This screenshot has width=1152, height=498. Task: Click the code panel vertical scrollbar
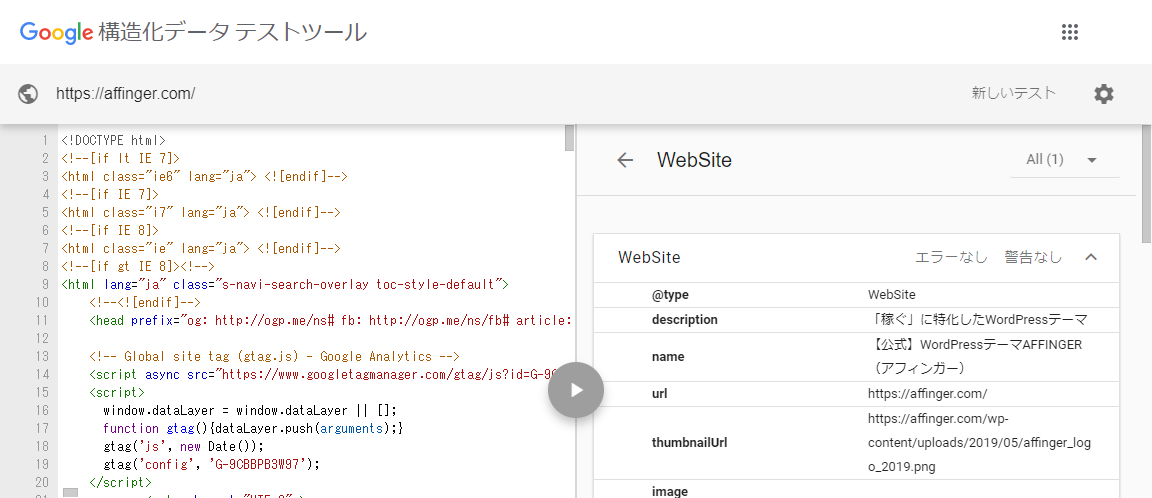(x=570, y=138)
